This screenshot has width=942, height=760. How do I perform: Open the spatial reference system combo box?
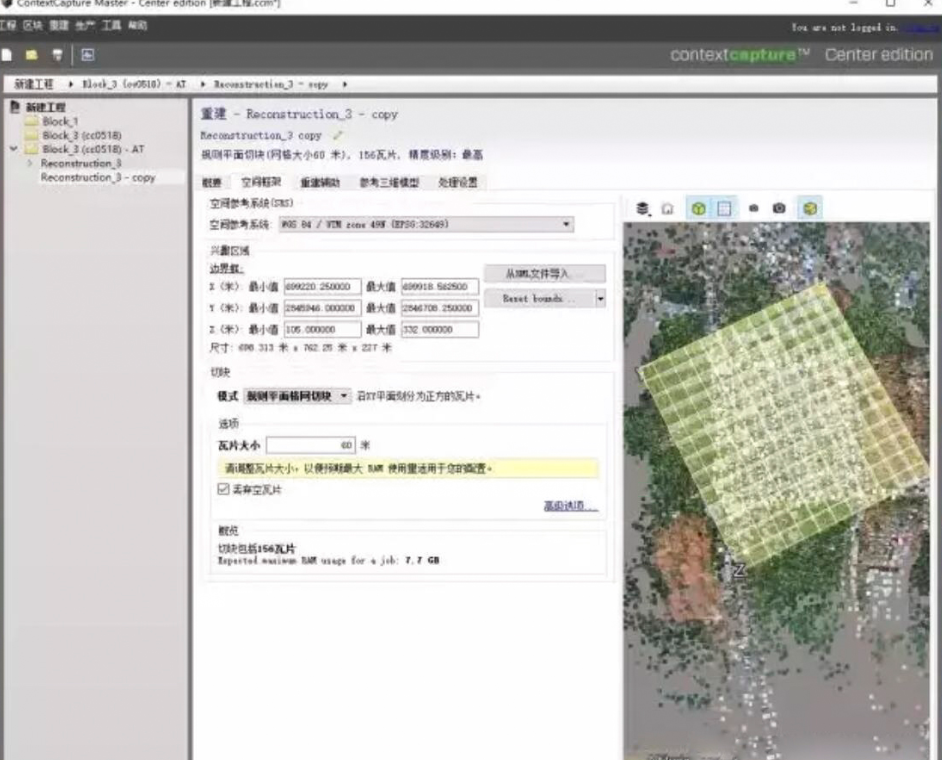[x=426, y=224]
